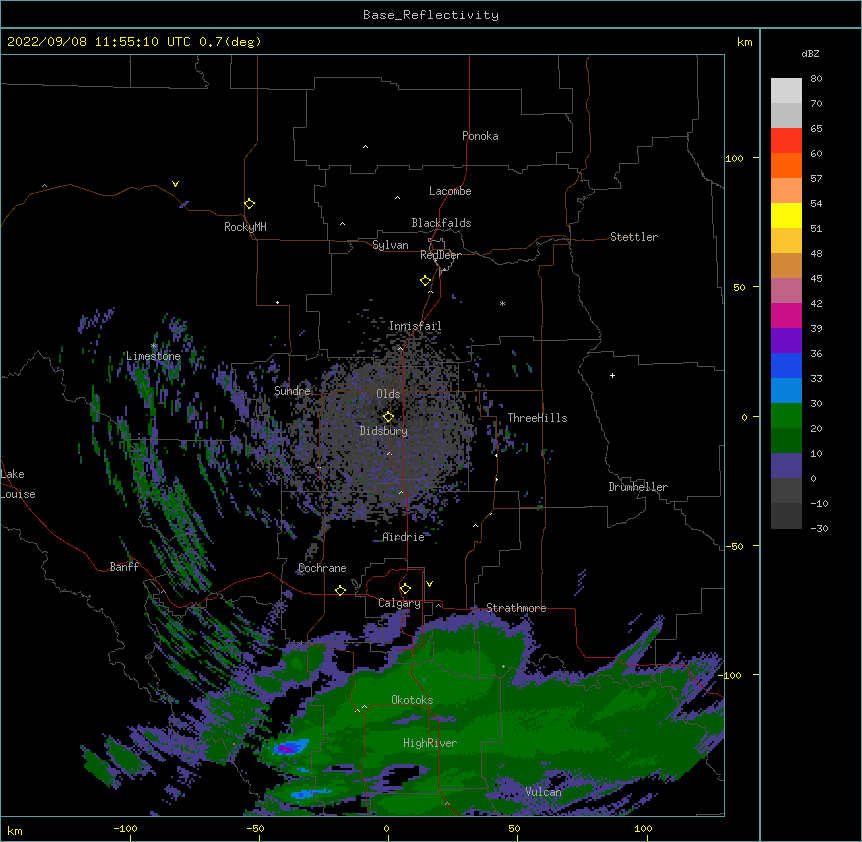Pick the red 65 dBZ legend swatch
This screenshot has width=862, height=842.
pyautogui.click(x=786, y=140)
